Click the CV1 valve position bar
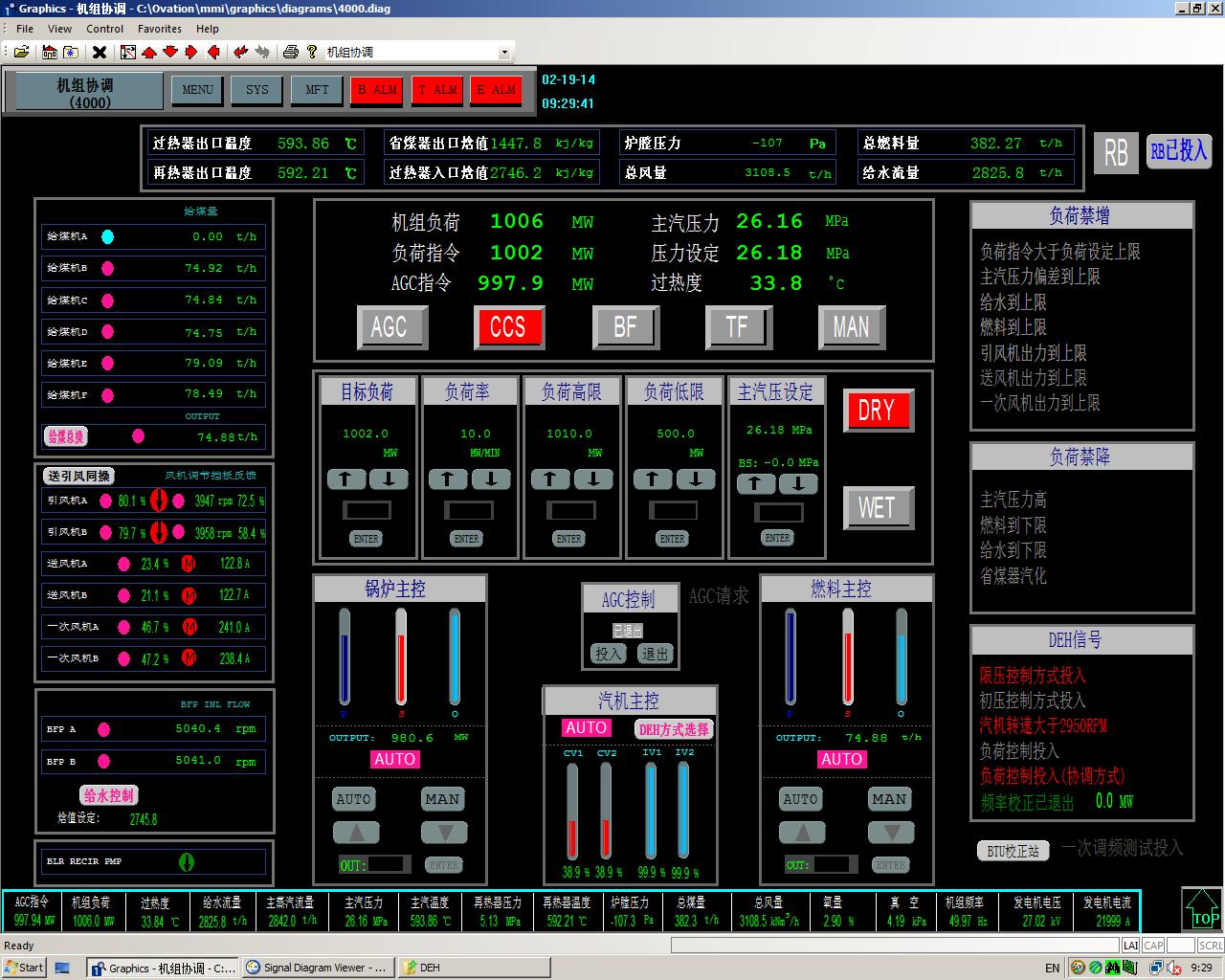Viewport: 1225px width, 980px height. (572, 812)
